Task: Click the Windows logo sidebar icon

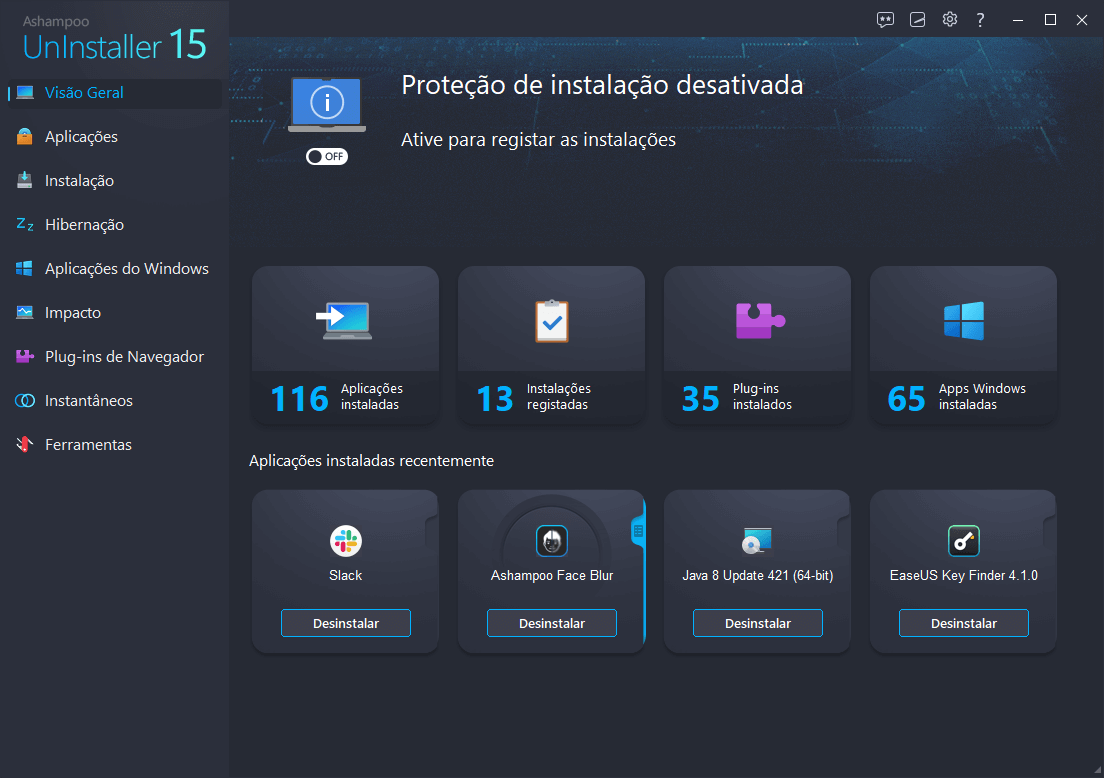Action: tap(25, 268)
